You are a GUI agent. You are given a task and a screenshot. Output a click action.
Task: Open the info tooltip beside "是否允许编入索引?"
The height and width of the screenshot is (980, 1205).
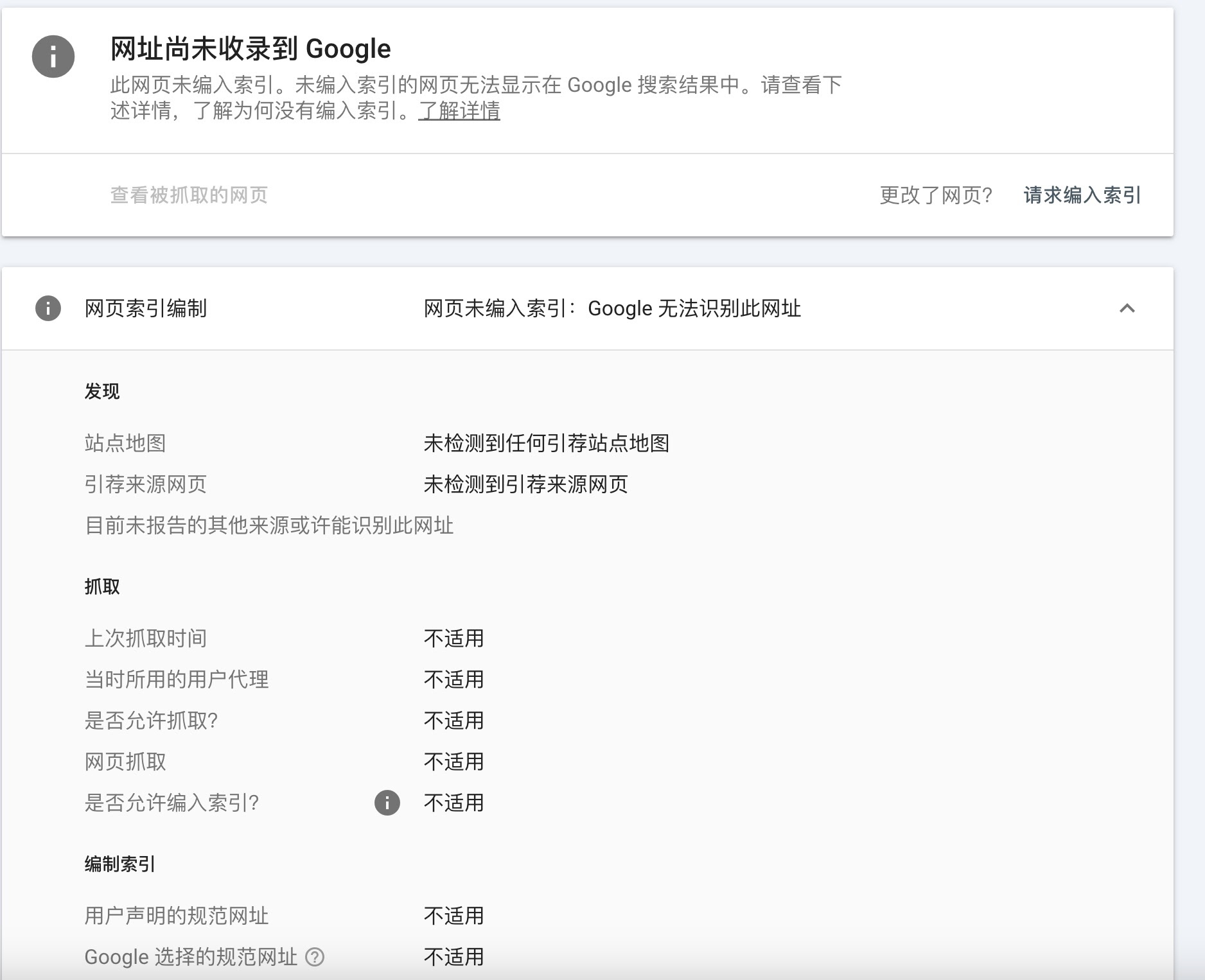[387, 803]
